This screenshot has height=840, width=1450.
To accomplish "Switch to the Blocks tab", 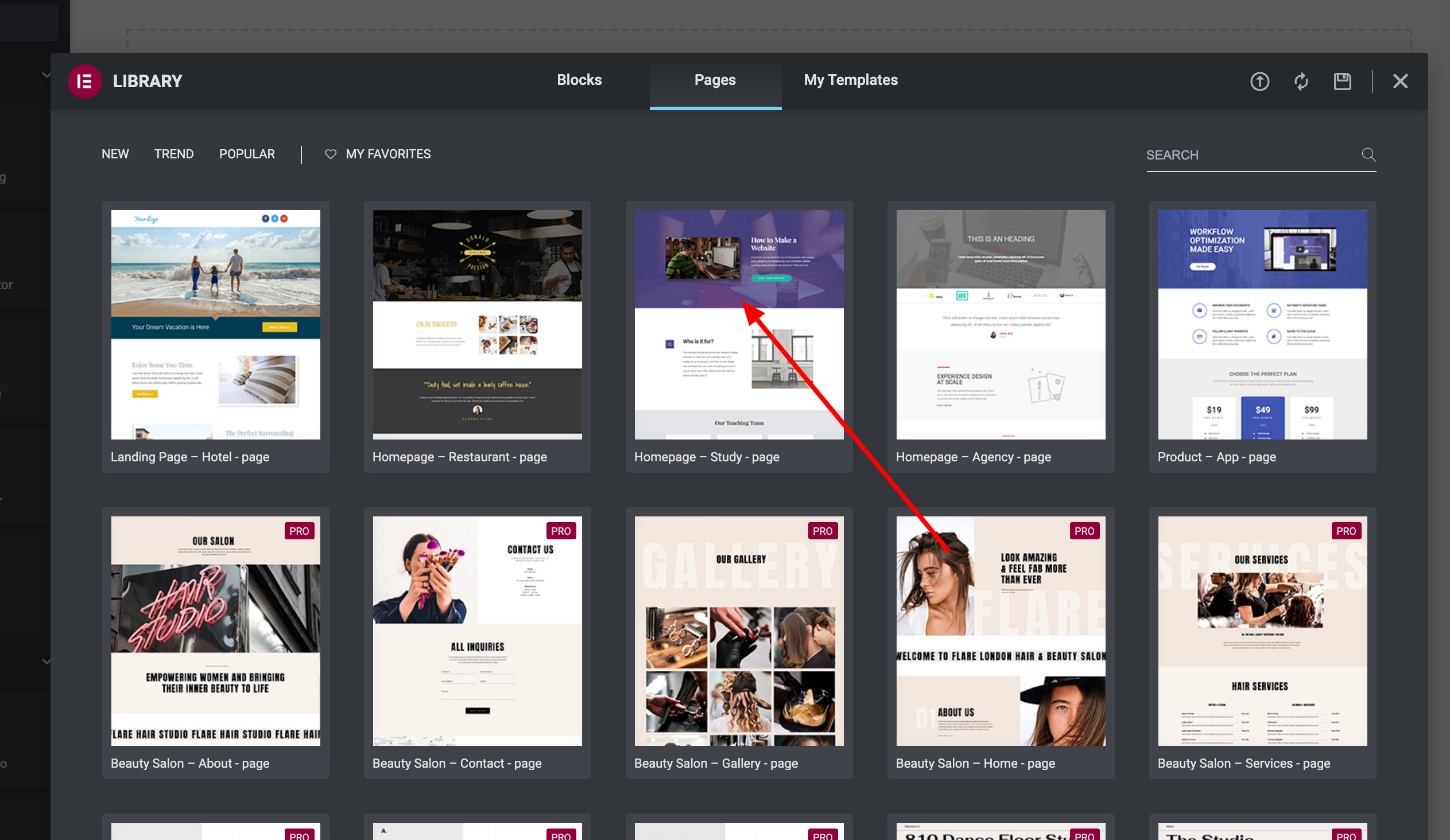I will [579, 80].
